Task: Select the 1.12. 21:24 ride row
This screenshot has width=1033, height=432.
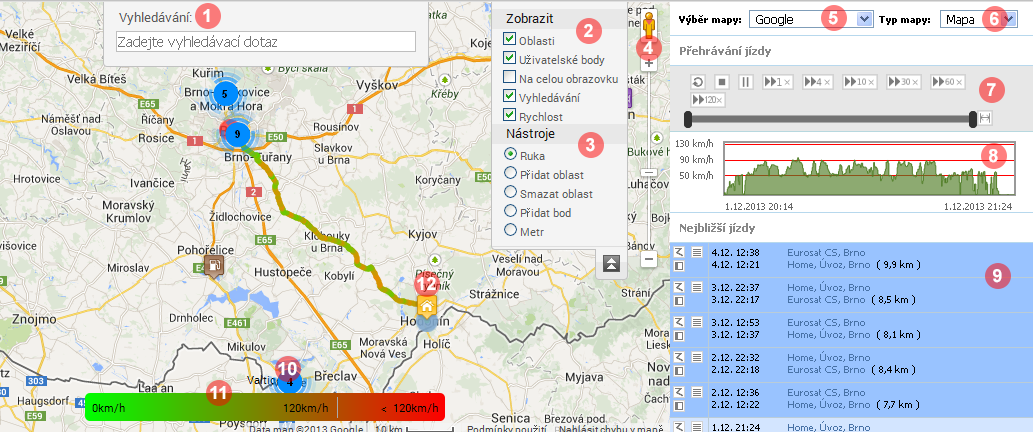Action: pos(851,425)
